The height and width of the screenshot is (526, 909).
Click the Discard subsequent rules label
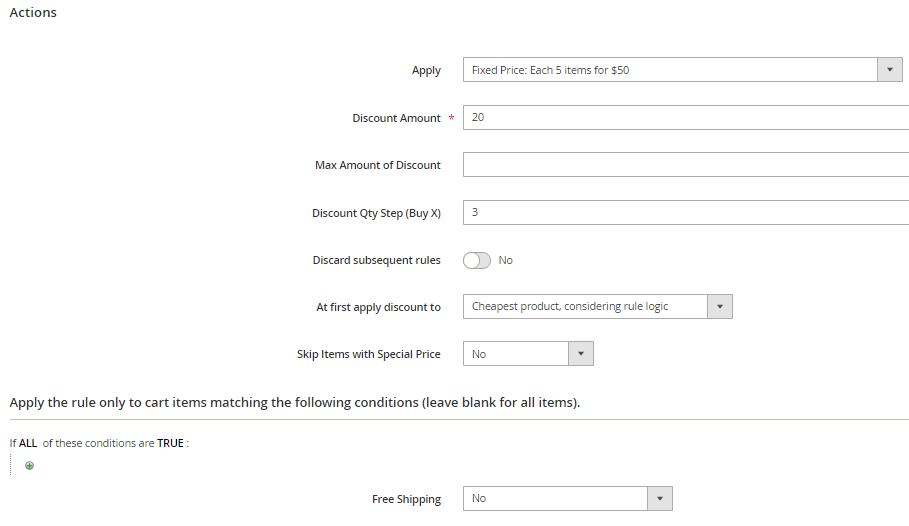(x=376, y=260)
